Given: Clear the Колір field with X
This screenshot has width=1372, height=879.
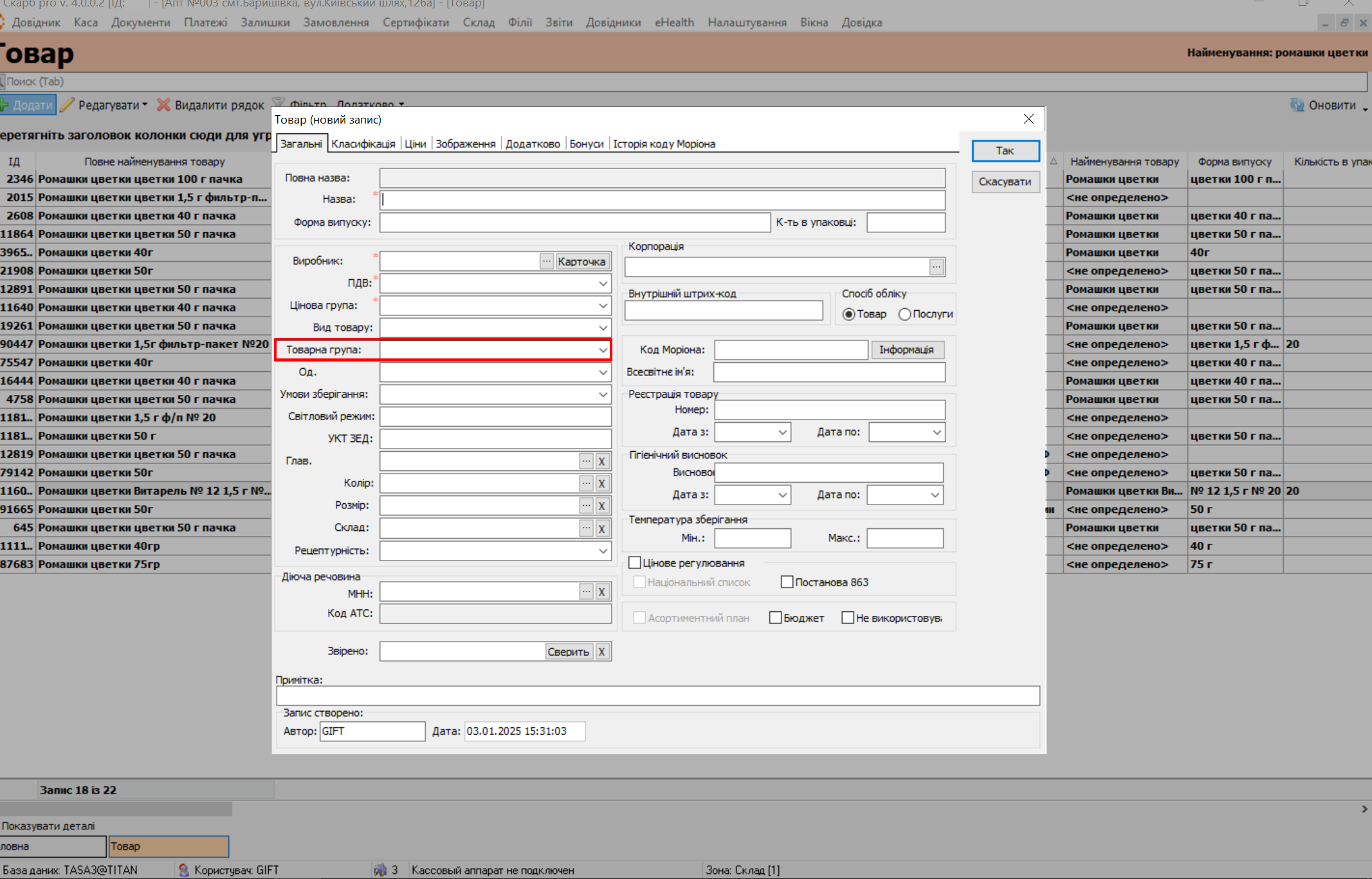Looking at the screenshot, I should click(x=601, y=483).
